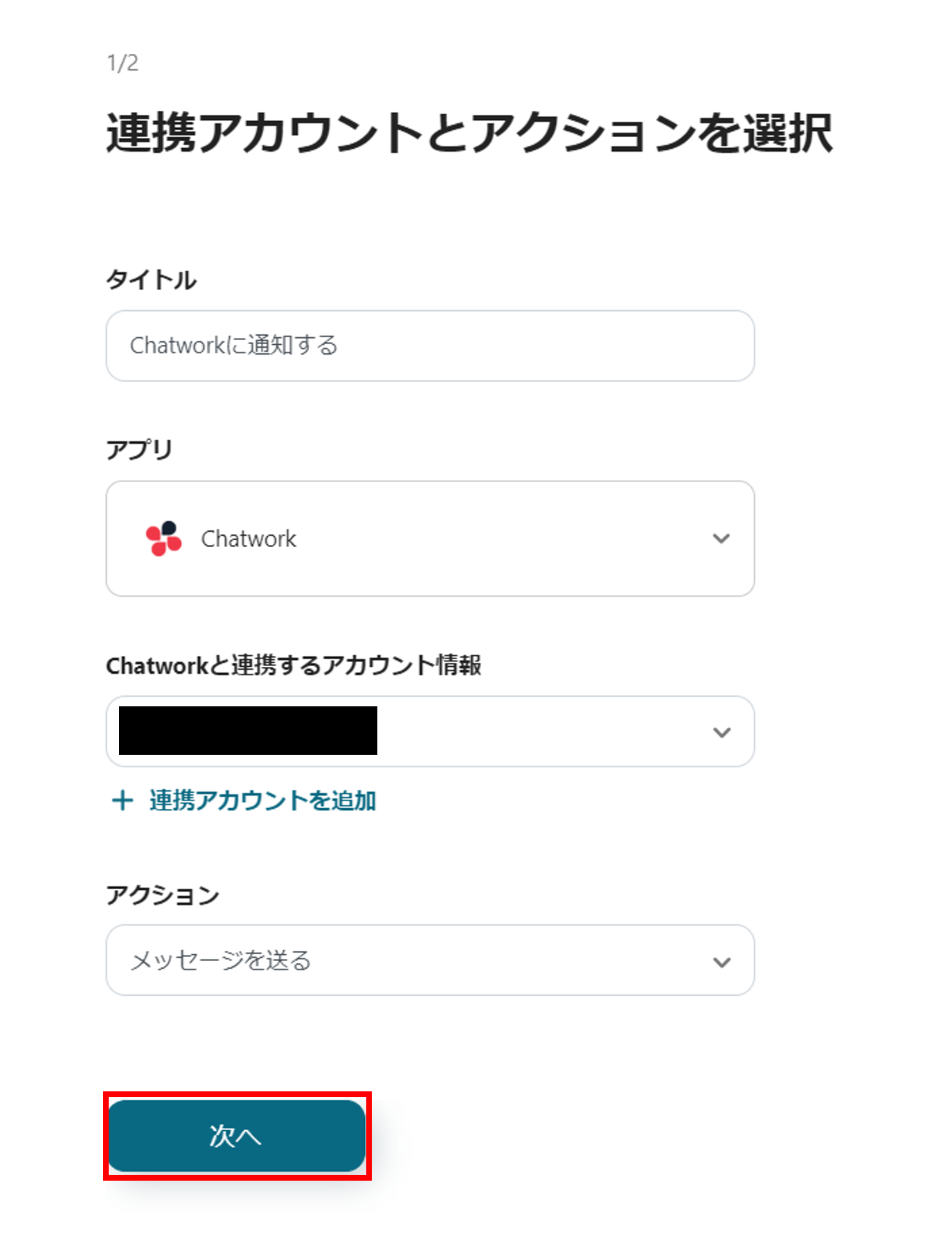Click empty area of the アプリ select box
Screen dimensions: 952x1234
[x=499, y=539]
